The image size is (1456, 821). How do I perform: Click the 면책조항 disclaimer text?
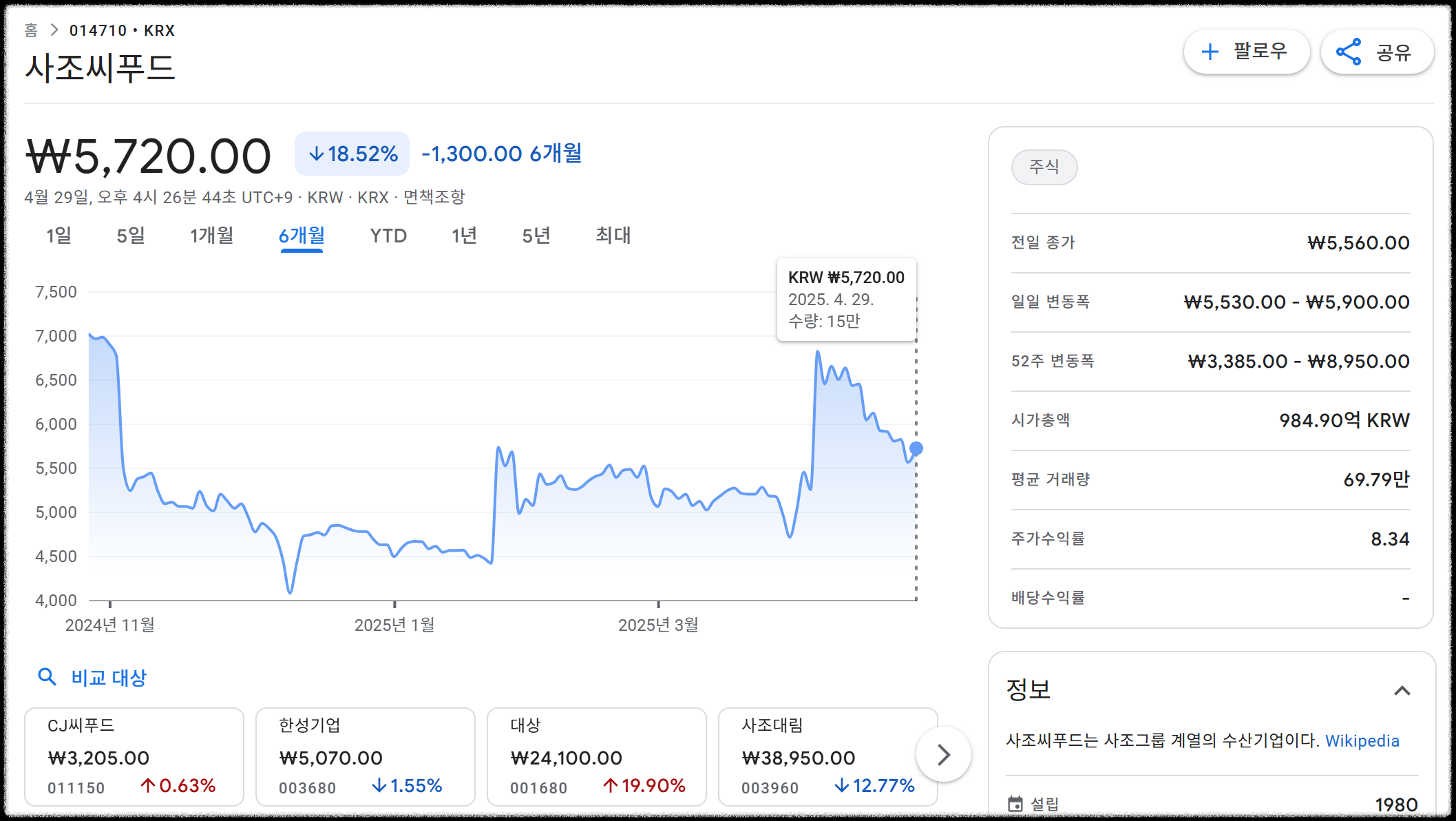(434, 197)
